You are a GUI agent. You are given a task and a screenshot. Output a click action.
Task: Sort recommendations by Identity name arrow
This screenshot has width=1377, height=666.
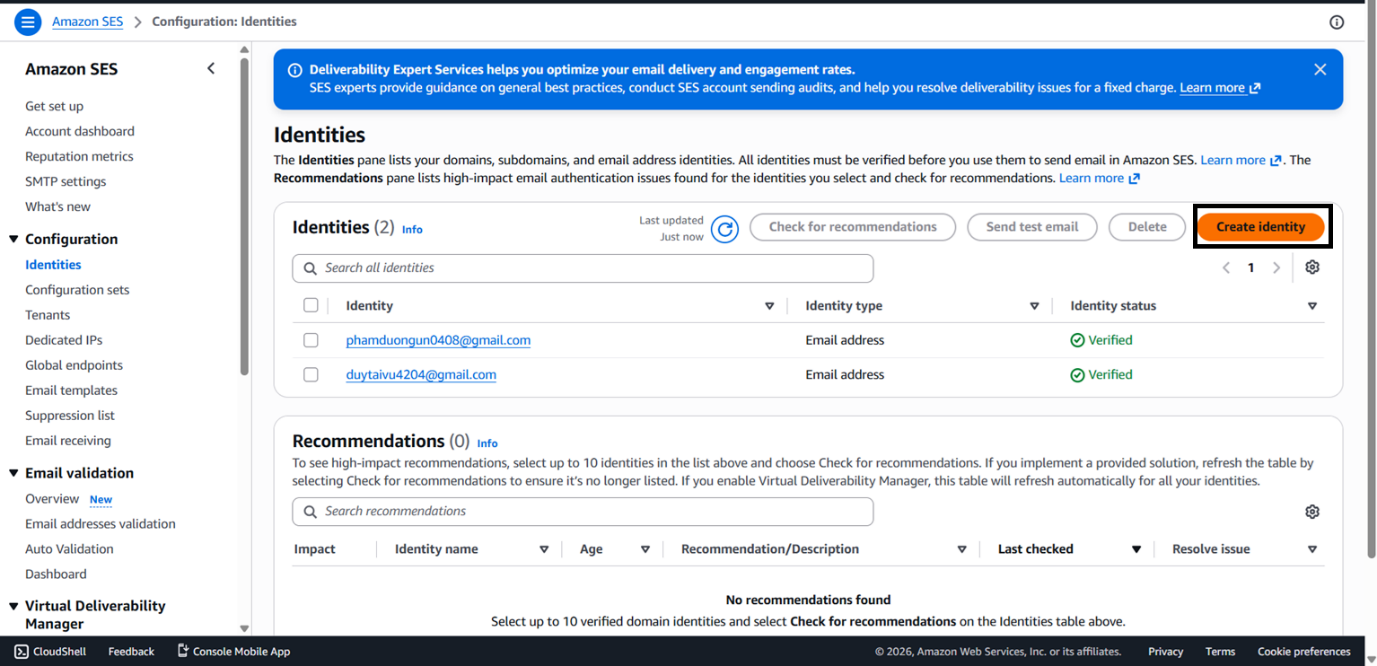544,549
